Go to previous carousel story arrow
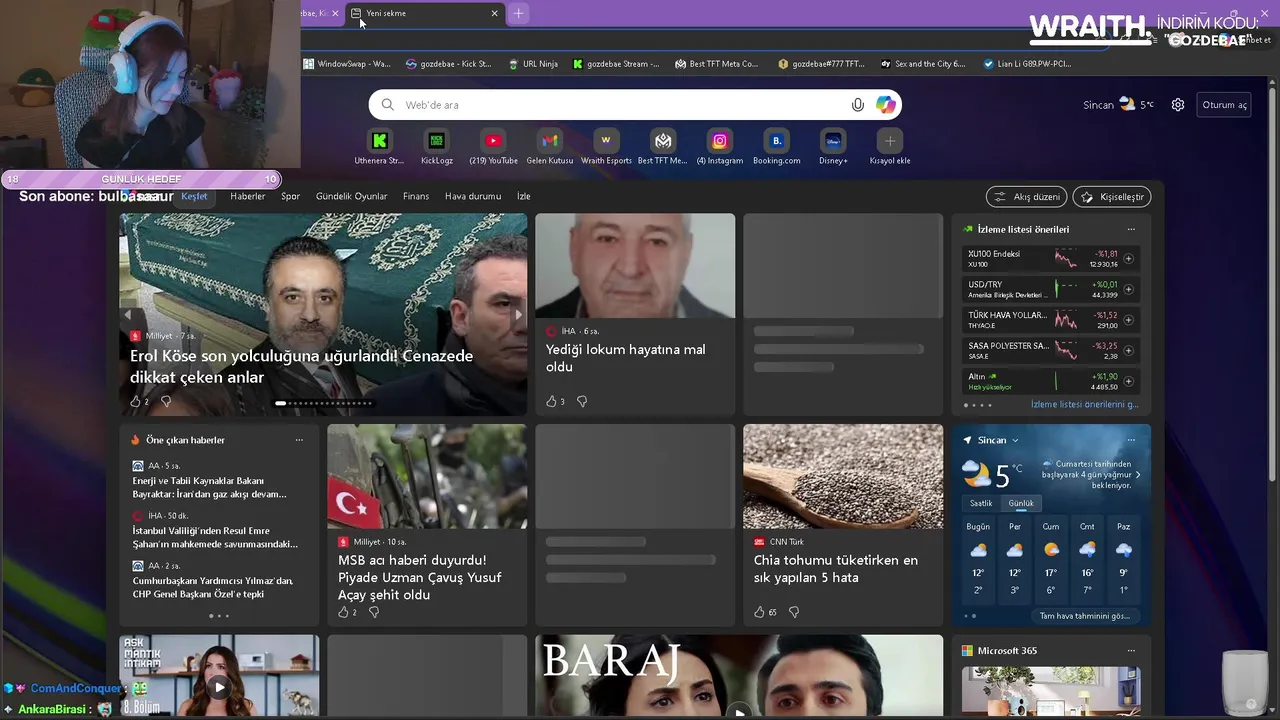The image size is (1280, 720). [127, 315]
